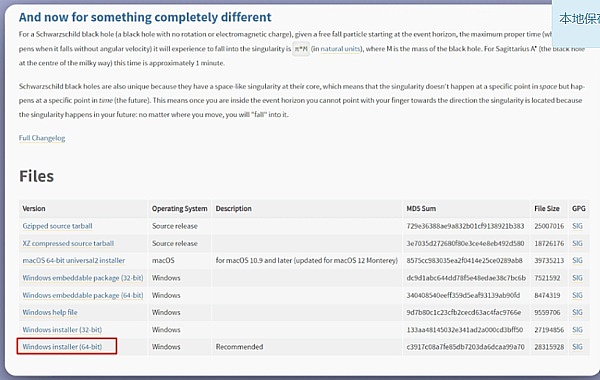Open the natural units link
Screen dimensions: 600x380
[x=340, y=49]
